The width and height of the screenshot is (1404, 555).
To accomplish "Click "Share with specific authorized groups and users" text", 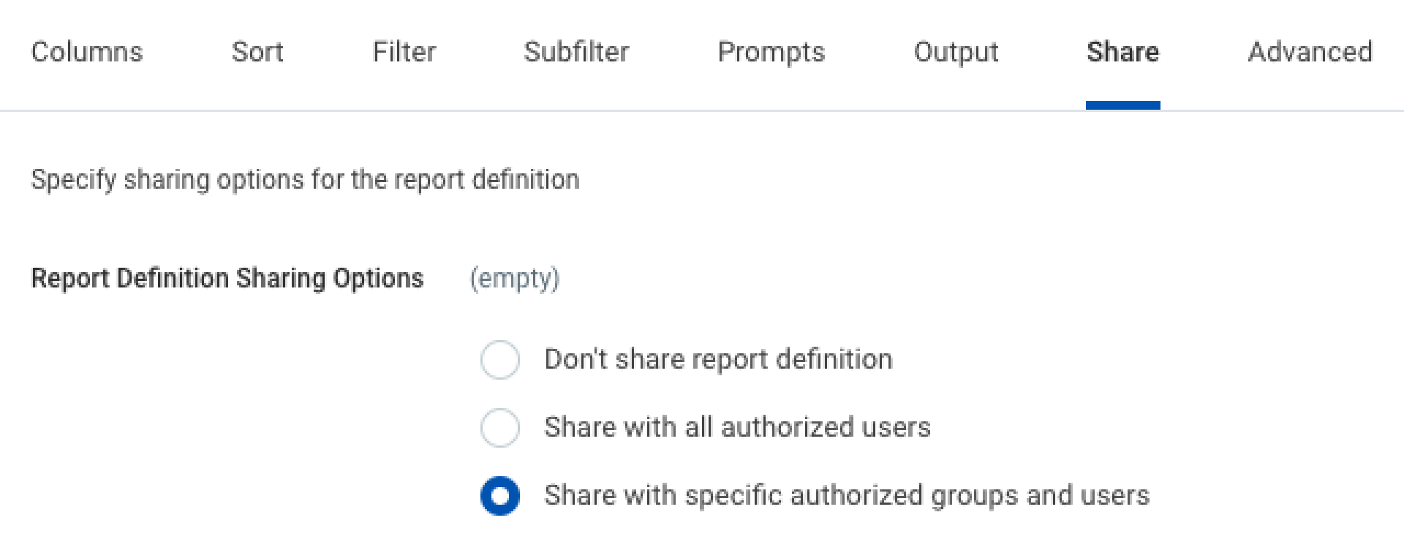I will tap(846, 495).
